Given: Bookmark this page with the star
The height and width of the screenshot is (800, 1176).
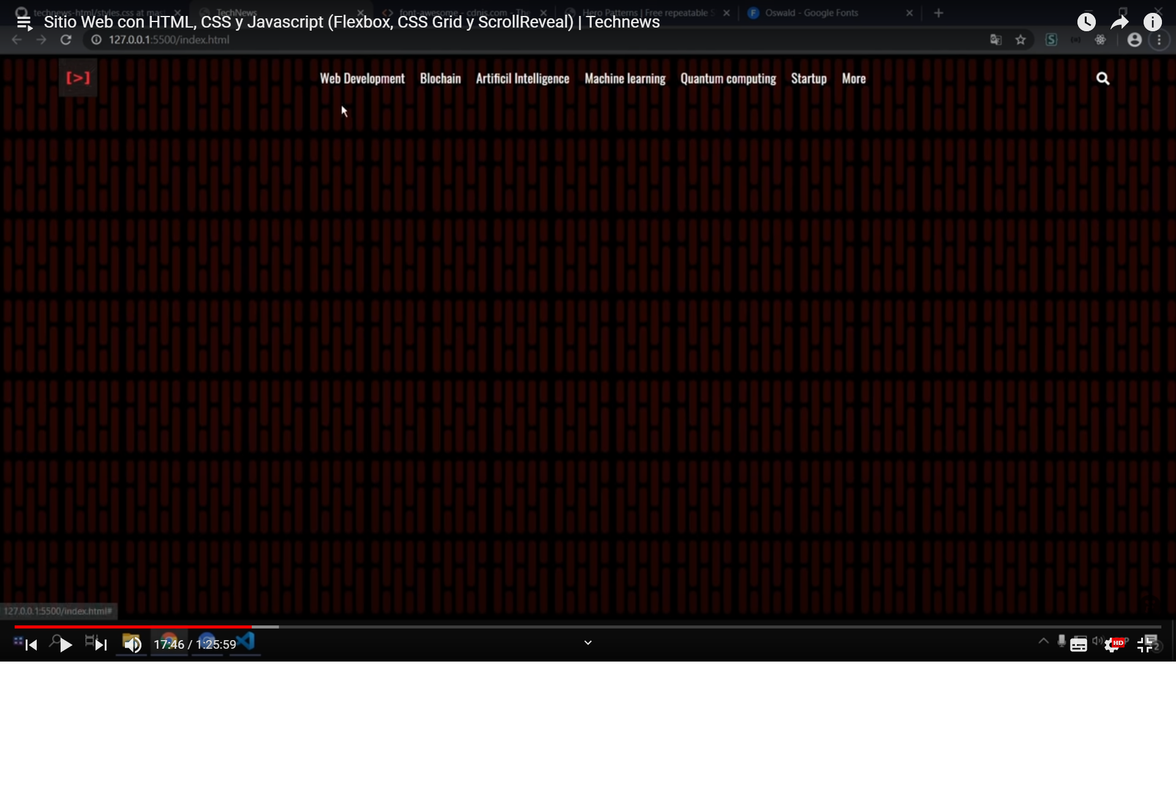Looking at the screenshot, I should (x=1020, y=40).
